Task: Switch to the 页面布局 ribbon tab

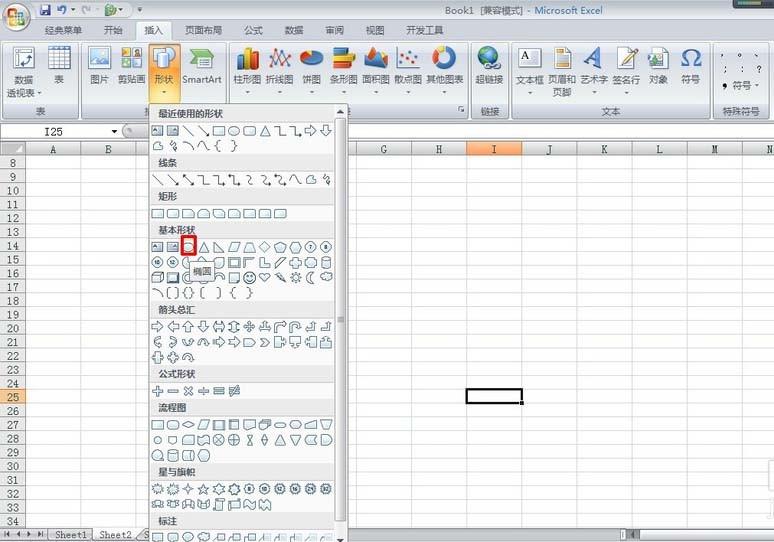Action: click(204, 30)
